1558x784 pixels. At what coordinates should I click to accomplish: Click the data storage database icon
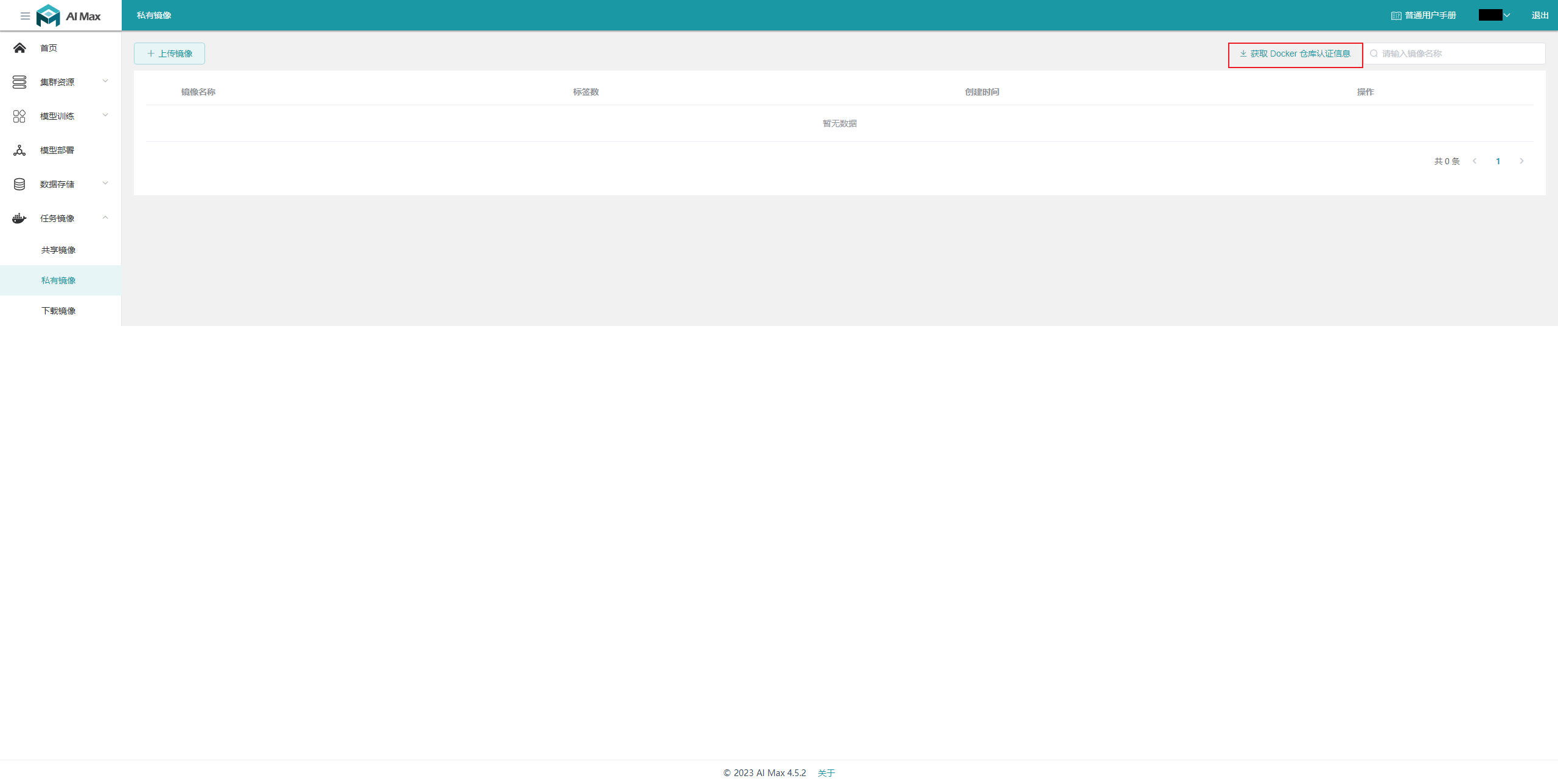(19, 184)
